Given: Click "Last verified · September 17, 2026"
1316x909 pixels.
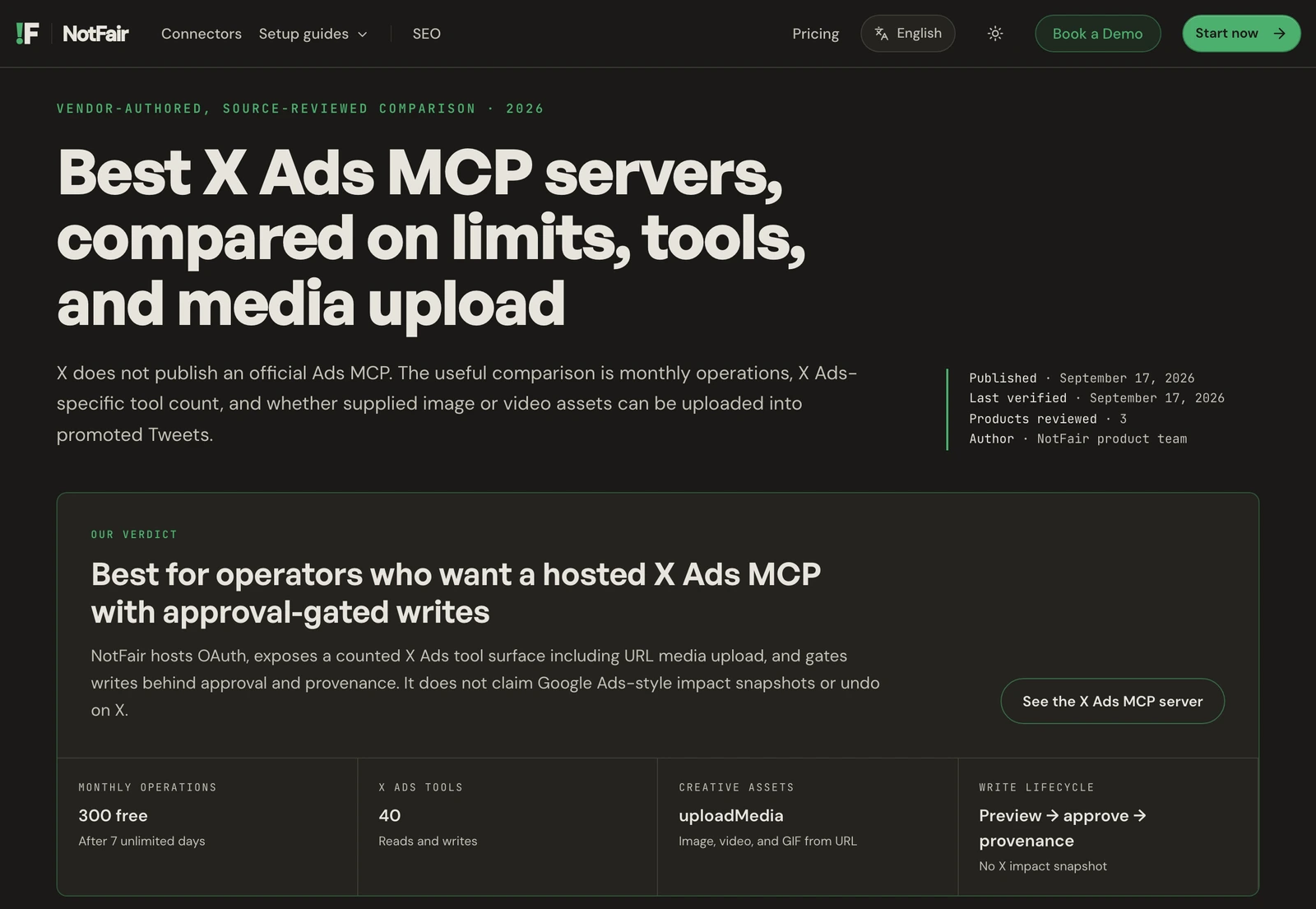Looking at the screenshot, I should click(x=1096, y=398).
